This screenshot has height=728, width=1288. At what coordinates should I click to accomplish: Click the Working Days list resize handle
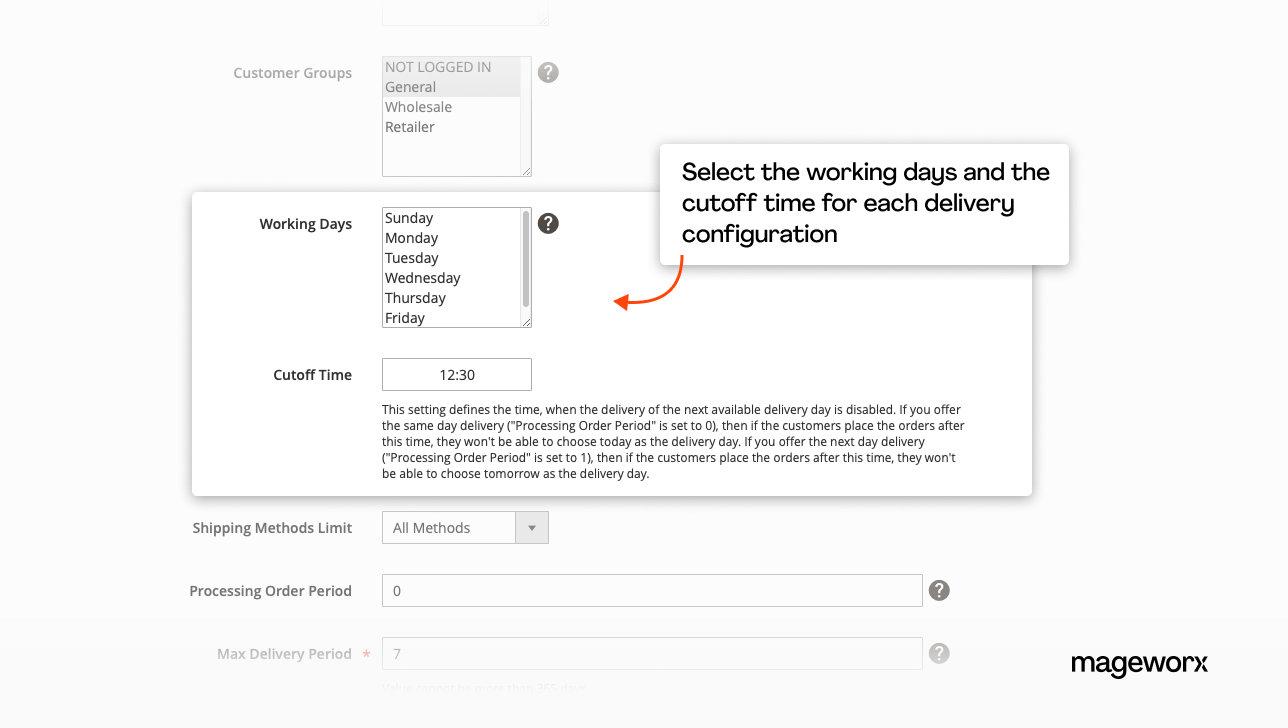[528, 322]
